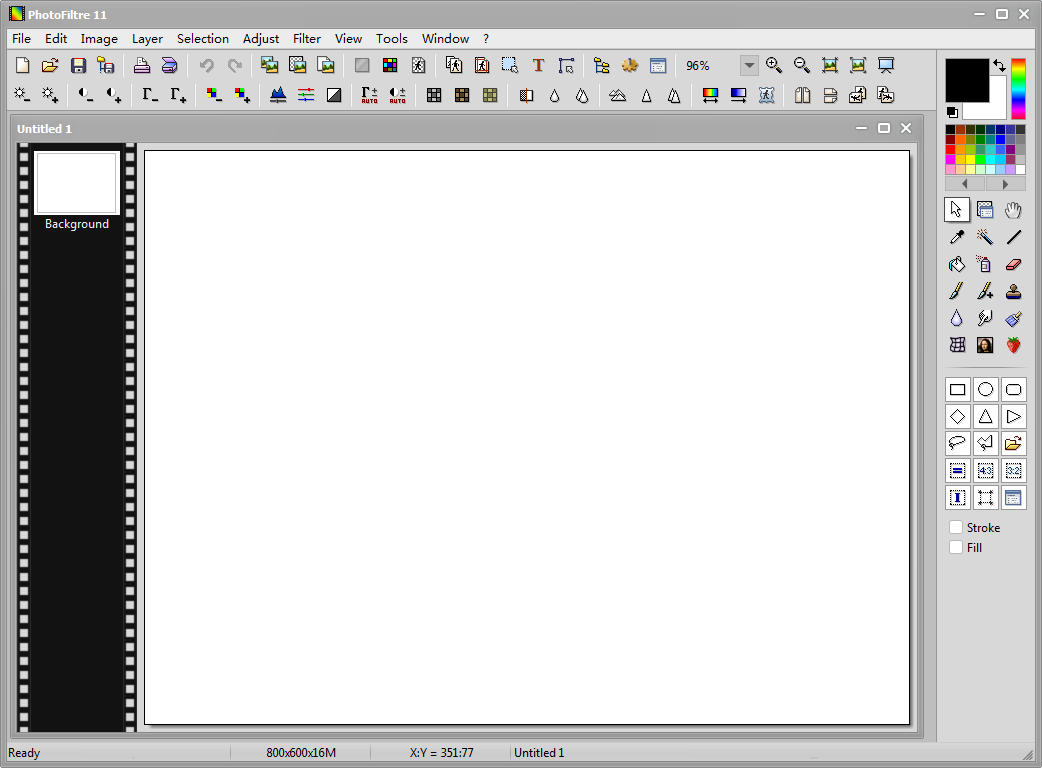Select the Pipette eyedropper tool
Screen dimensions: 1042x768
tap(957, 237)
